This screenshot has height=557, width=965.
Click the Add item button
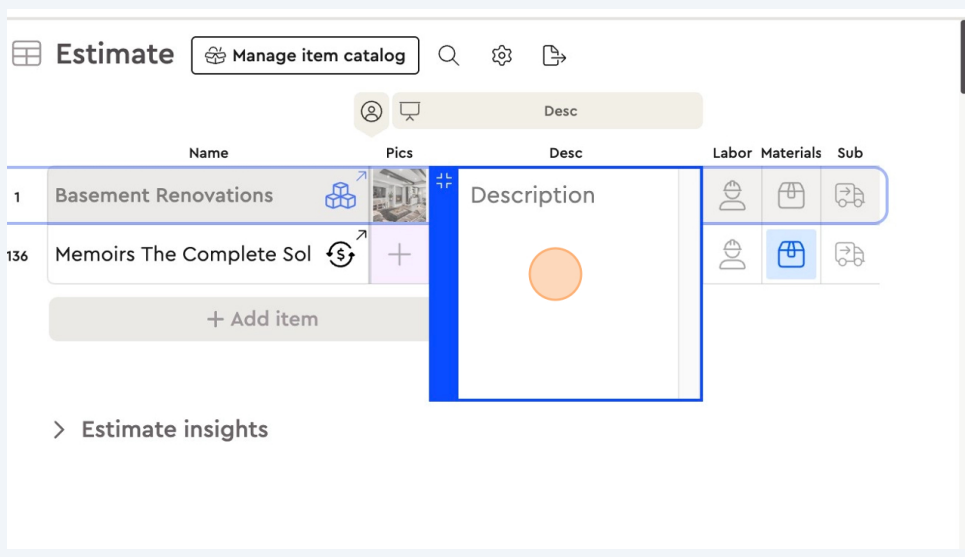point(261,319)
